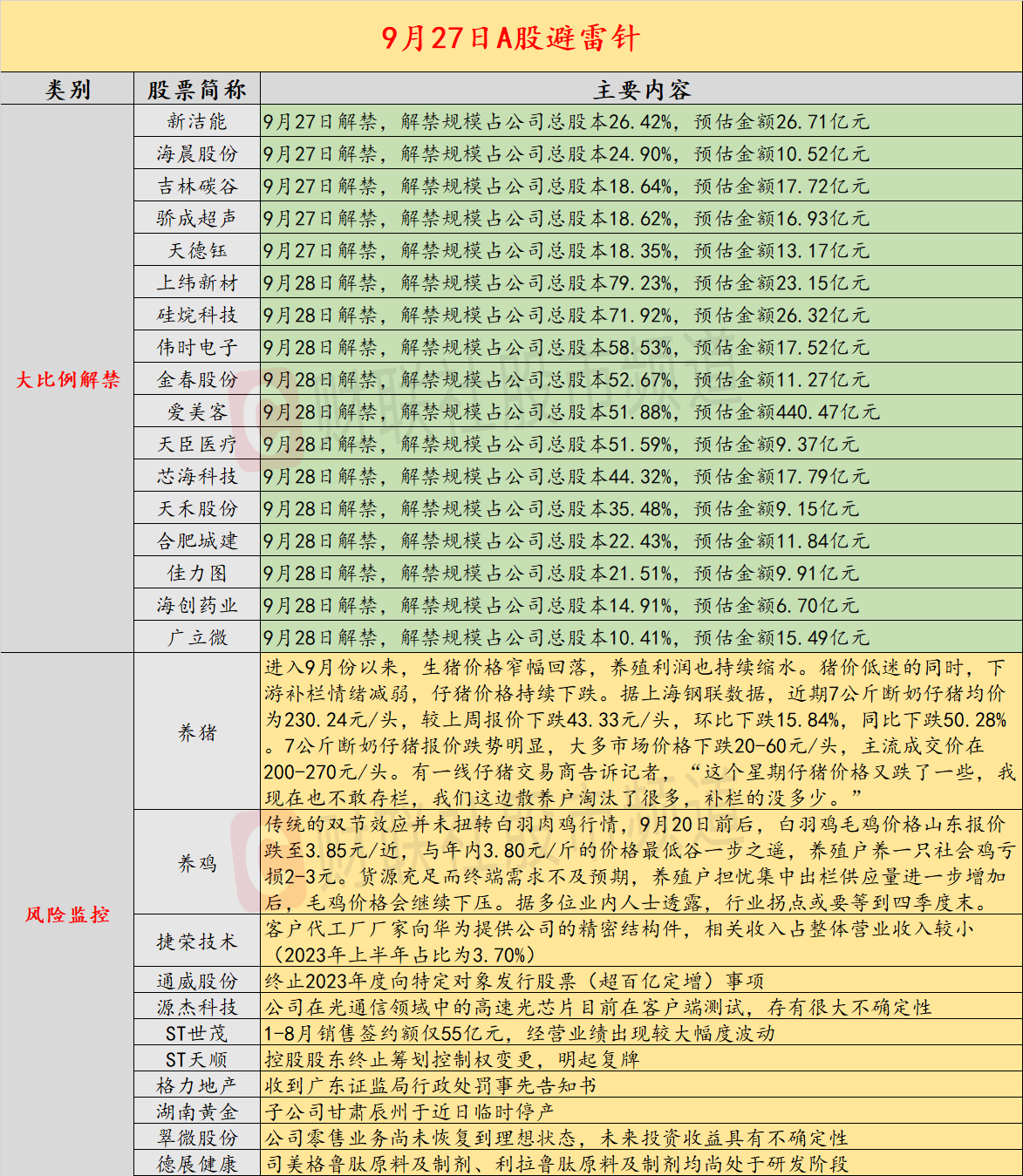
Task: Click the chicken paragraph beginning '传统的双节效应'
Action: click(639, 863)
